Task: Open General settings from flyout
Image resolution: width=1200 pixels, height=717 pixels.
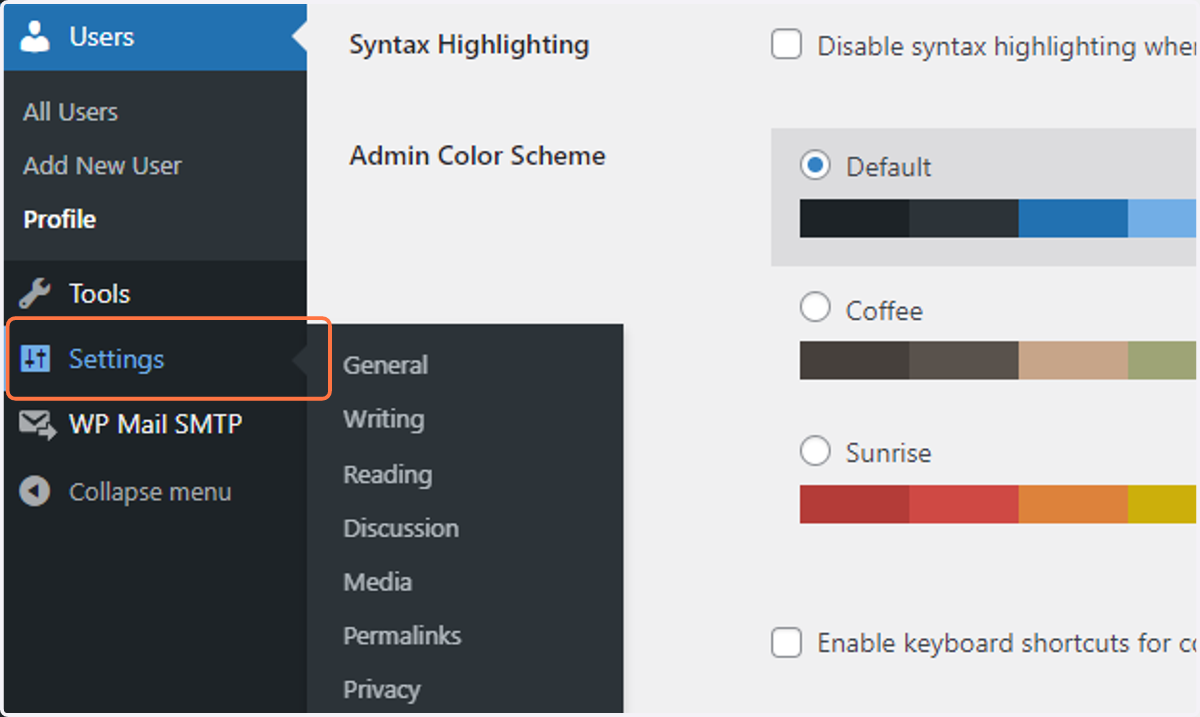Action: (x=385, y=365)
